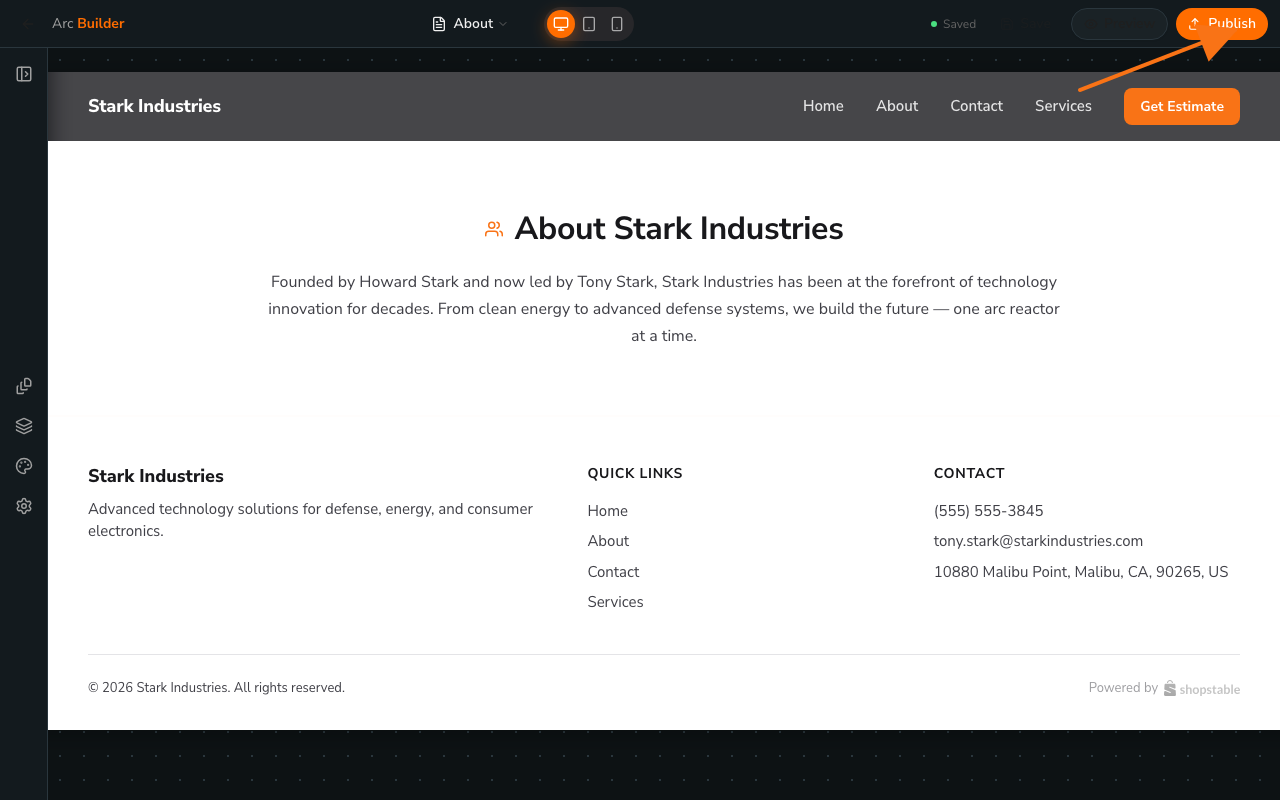Click the Stark Industries header brand name

click(x=154, y=106)
